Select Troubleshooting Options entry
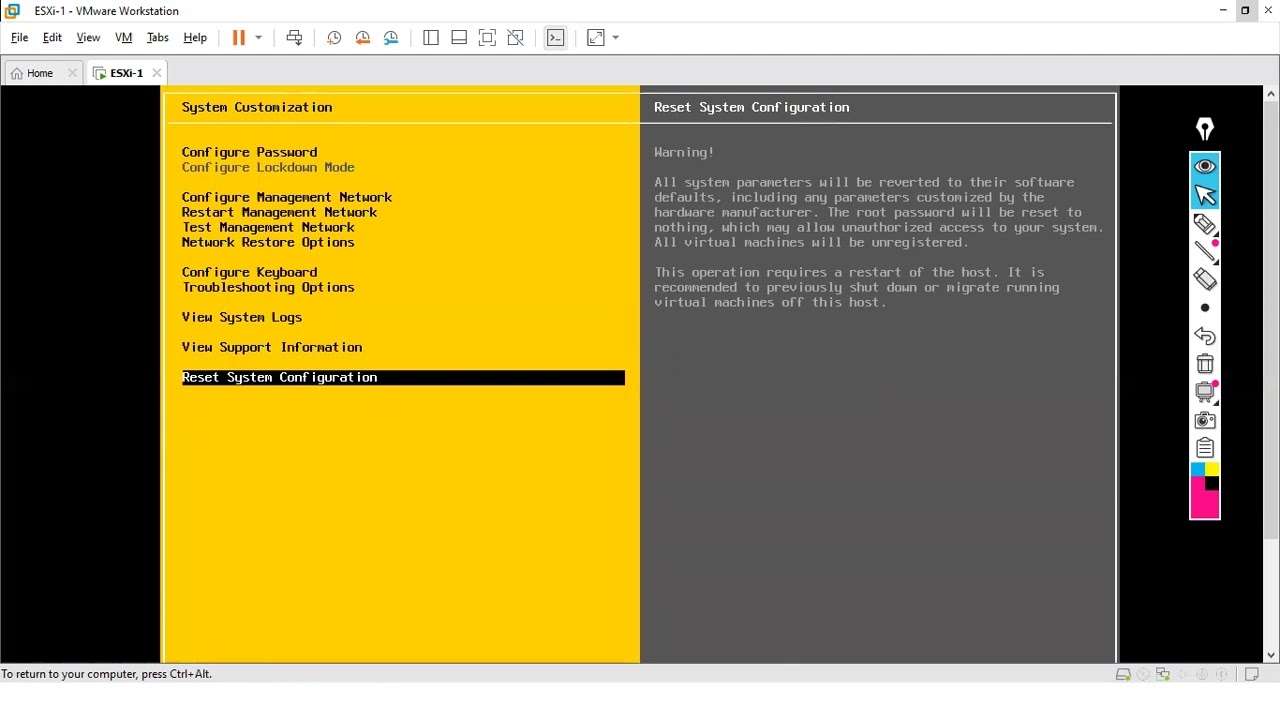Image resolution: width=1280 pixels, height=720 pixels. coord(268,287)
